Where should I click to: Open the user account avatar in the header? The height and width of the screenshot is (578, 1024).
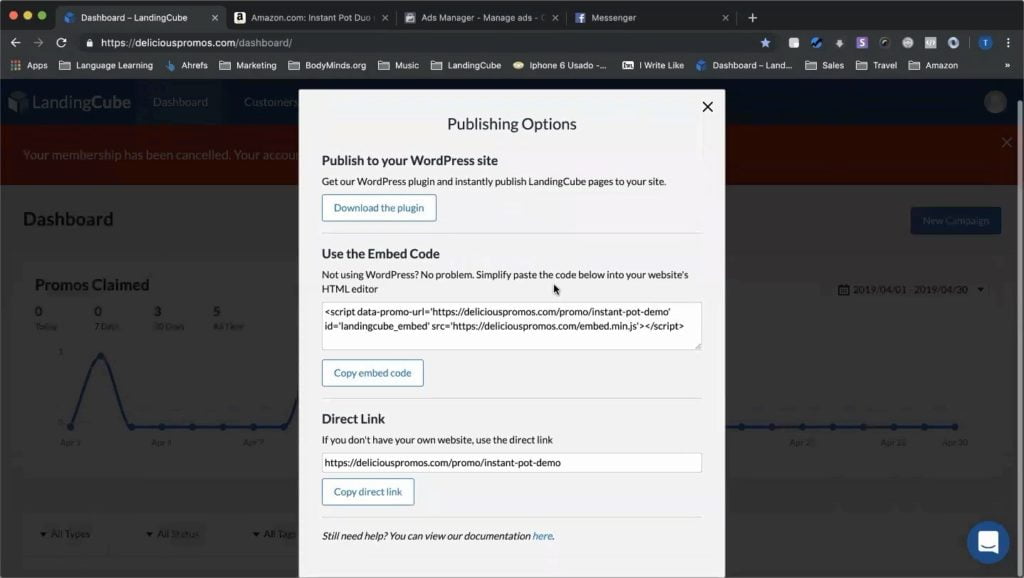pos(995,102)
